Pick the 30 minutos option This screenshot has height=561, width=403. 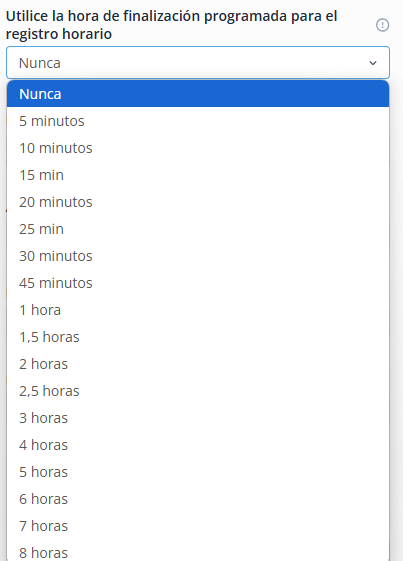pos(198,256)
